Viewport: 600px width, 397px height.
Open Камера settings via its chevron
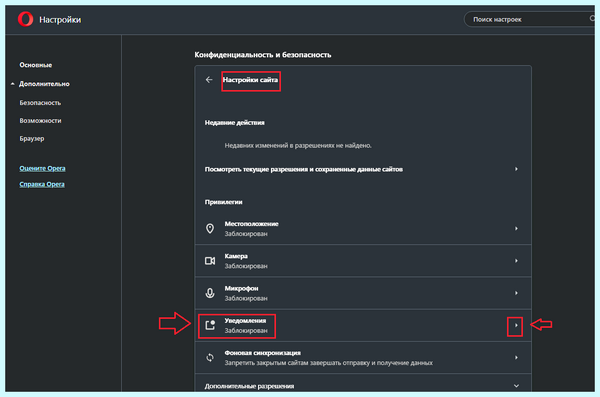516,261
